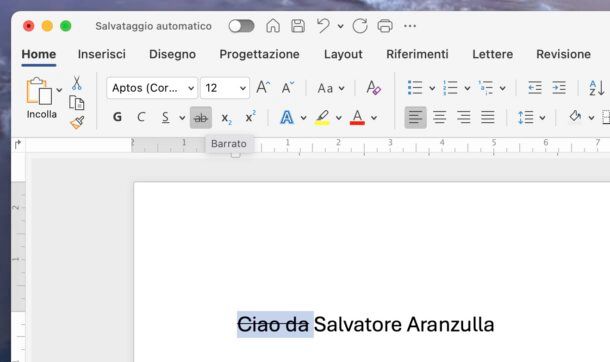Expand font color dropdown arrow

(374, 117)
